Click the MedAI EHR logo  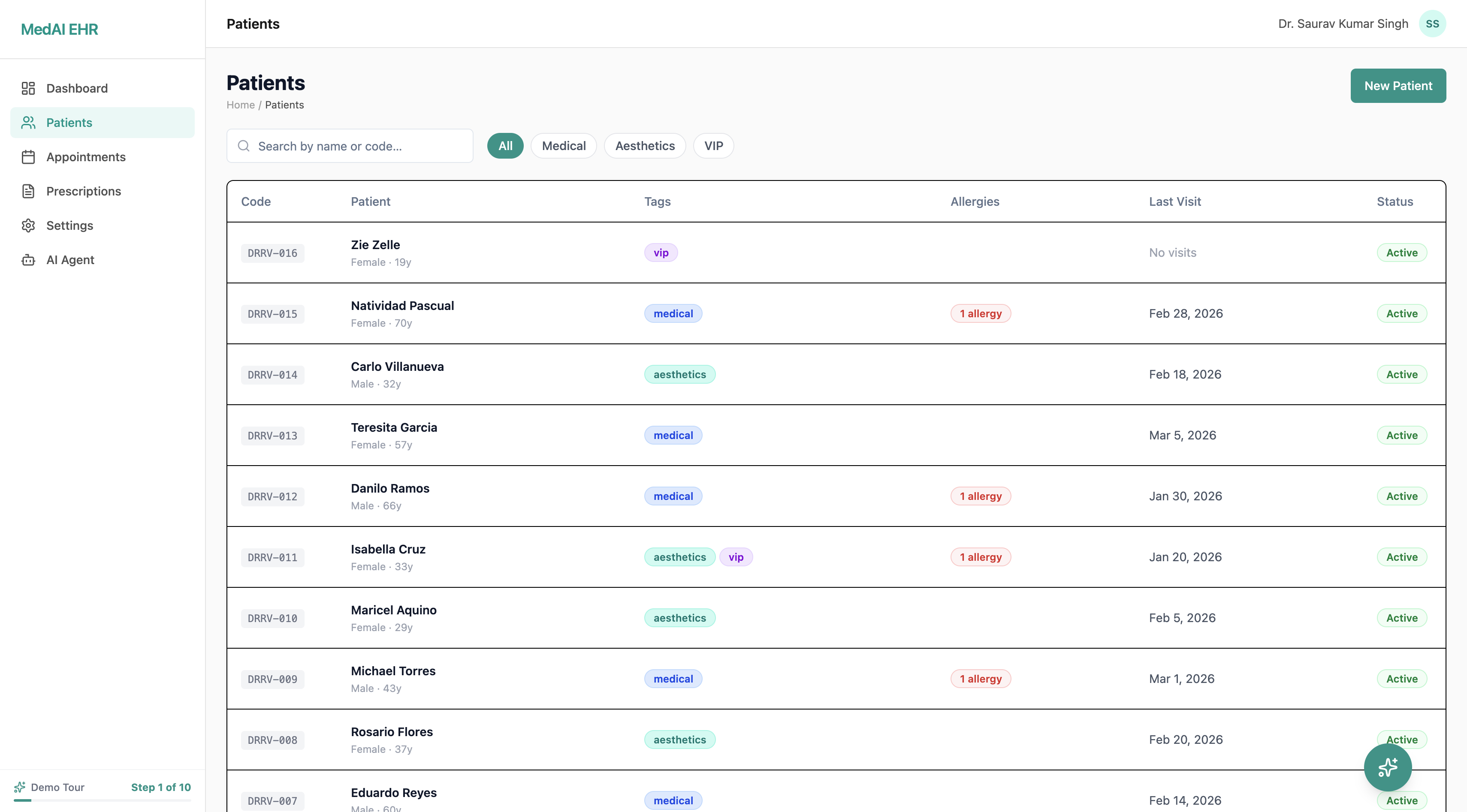click(x=59, y=29)
